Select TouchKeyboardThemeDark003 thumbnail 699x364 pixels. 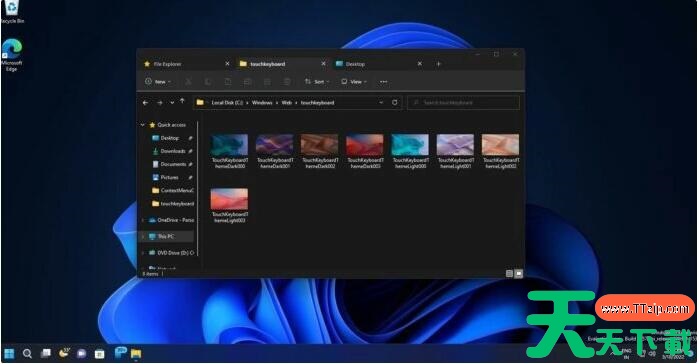pyautogui.click(x=365, y=145)
